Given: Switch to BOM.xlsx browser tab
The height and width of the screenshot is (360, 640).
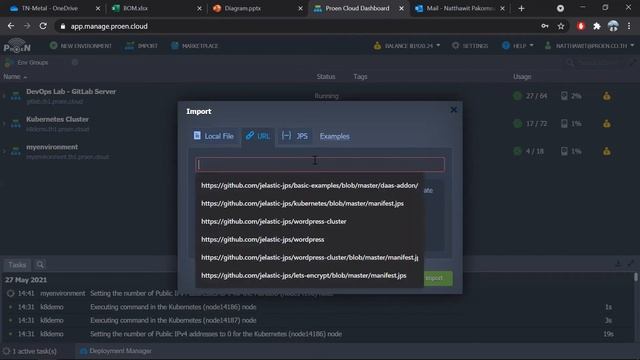Looking at the screenshot, I should coord(156,8).
